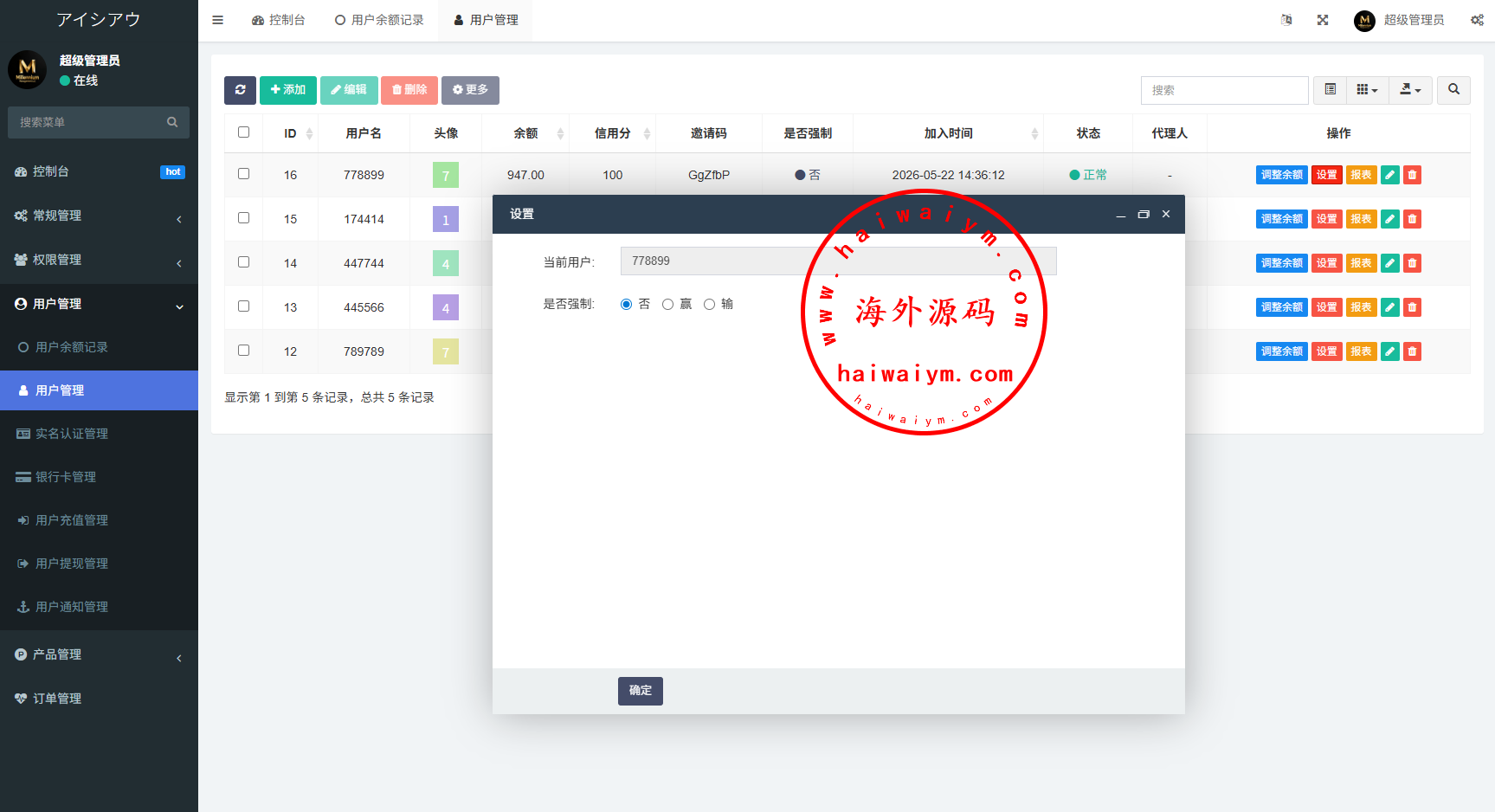Expand 权限管理 sidebar menu

(x=99, y=260)
